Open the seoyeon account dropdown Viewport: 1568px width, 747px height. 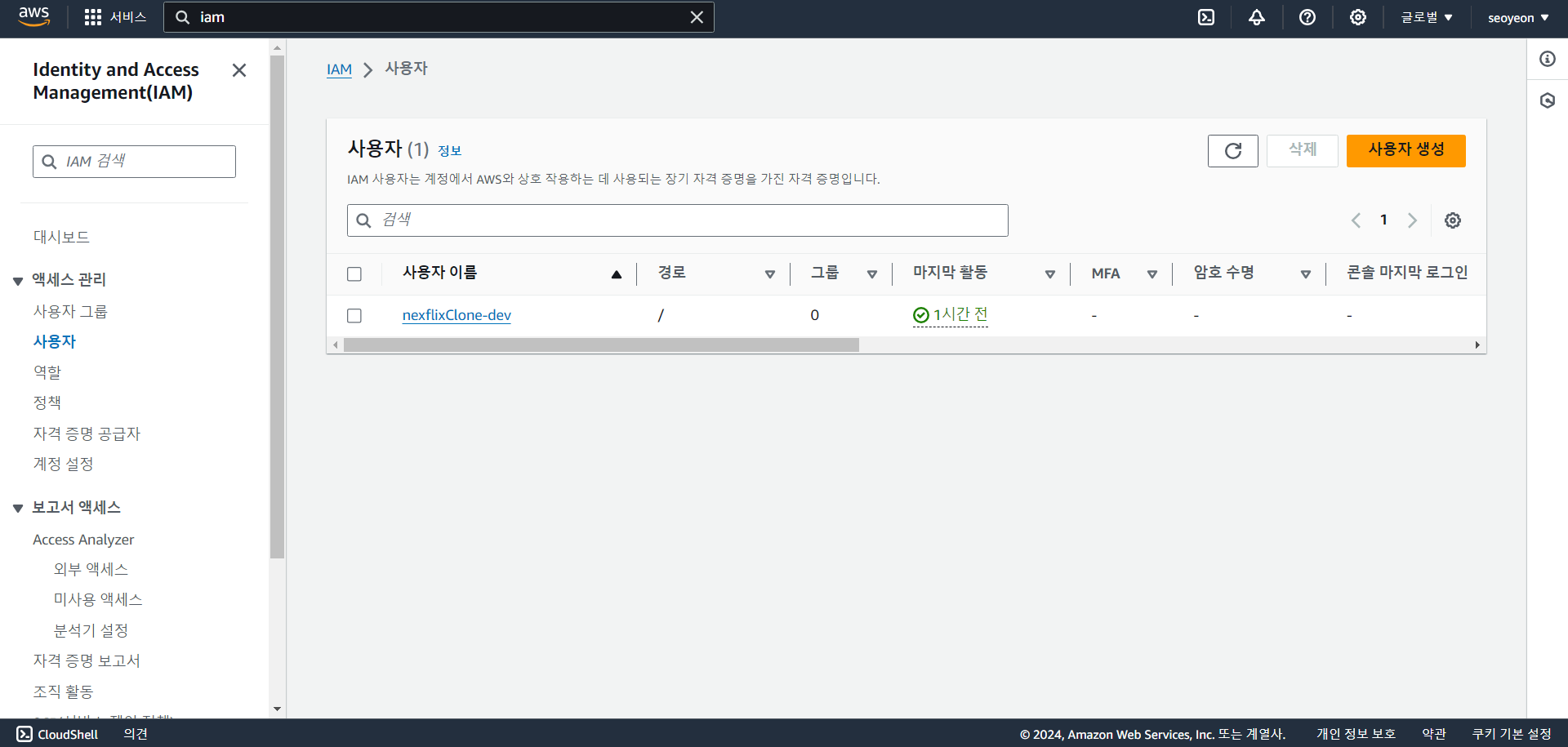pyautogui.click(x=1518, y=17)
